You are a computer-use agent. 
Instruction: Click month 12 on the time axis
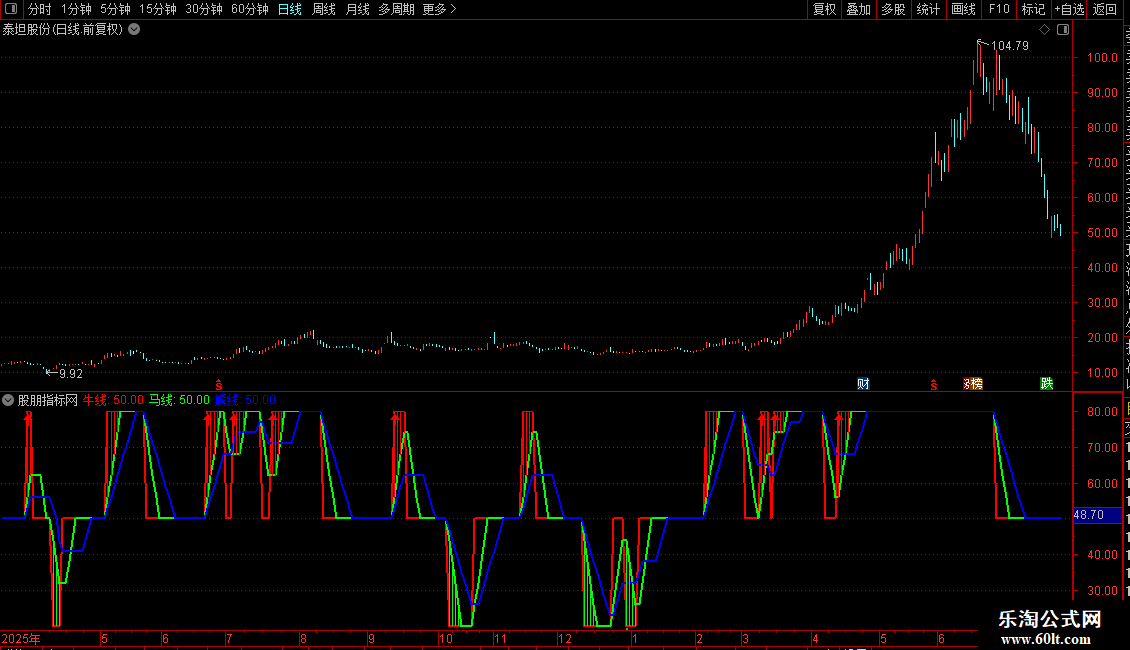pos(564,639)
